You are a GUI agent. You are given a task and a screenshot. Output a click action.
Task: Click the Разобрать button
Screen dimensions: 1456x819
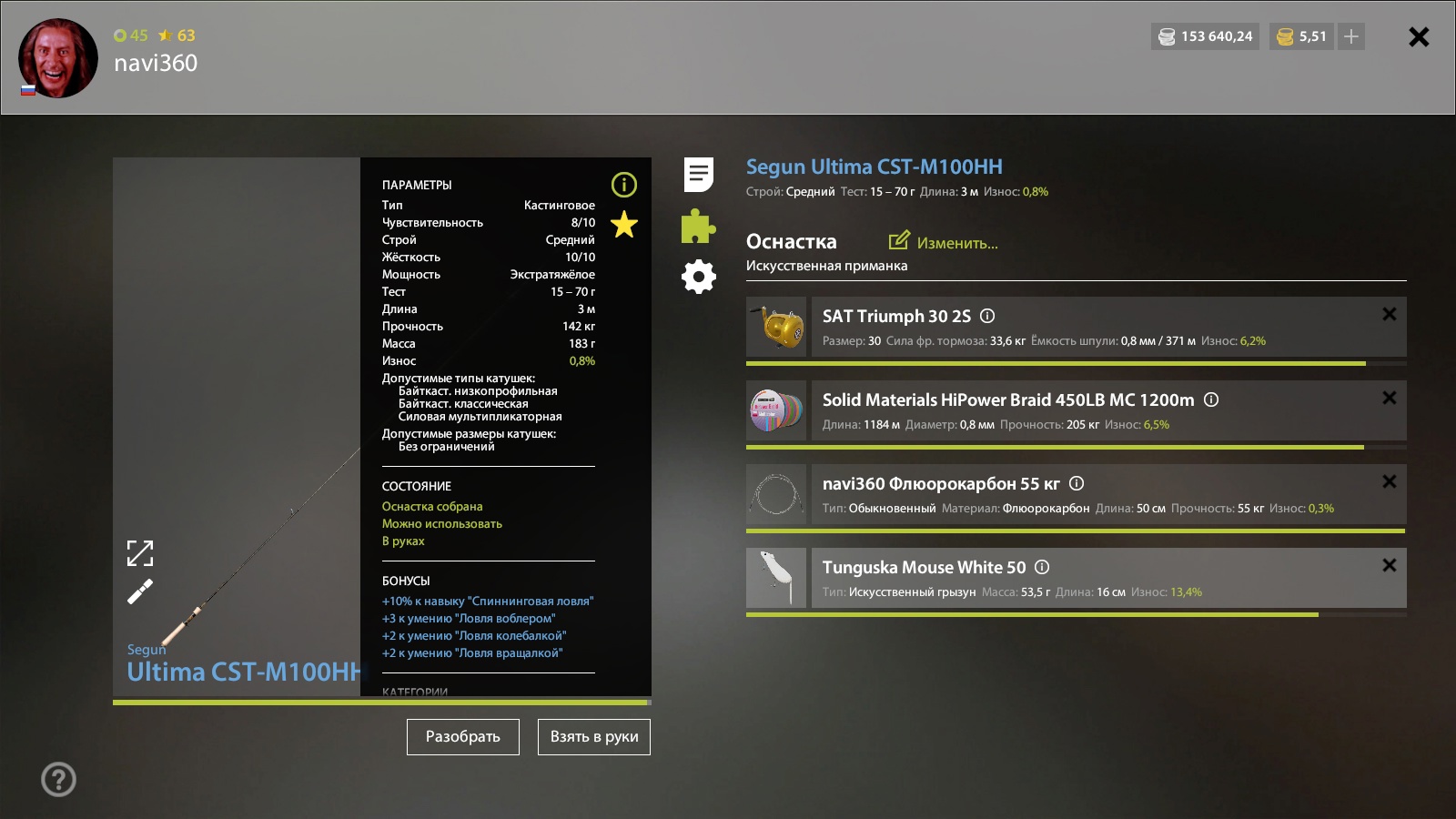[463, 737]
